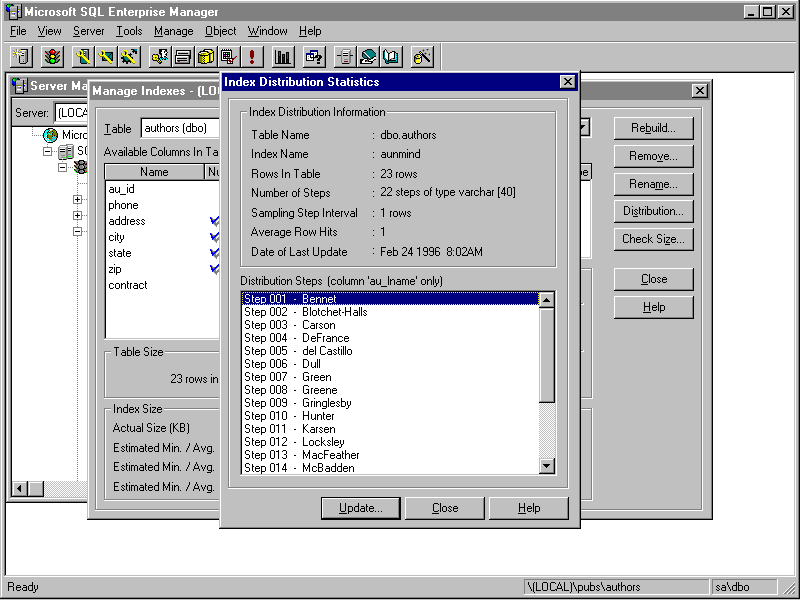
Task: Toggle the checkmark in the city row
Action: (214, 237)
